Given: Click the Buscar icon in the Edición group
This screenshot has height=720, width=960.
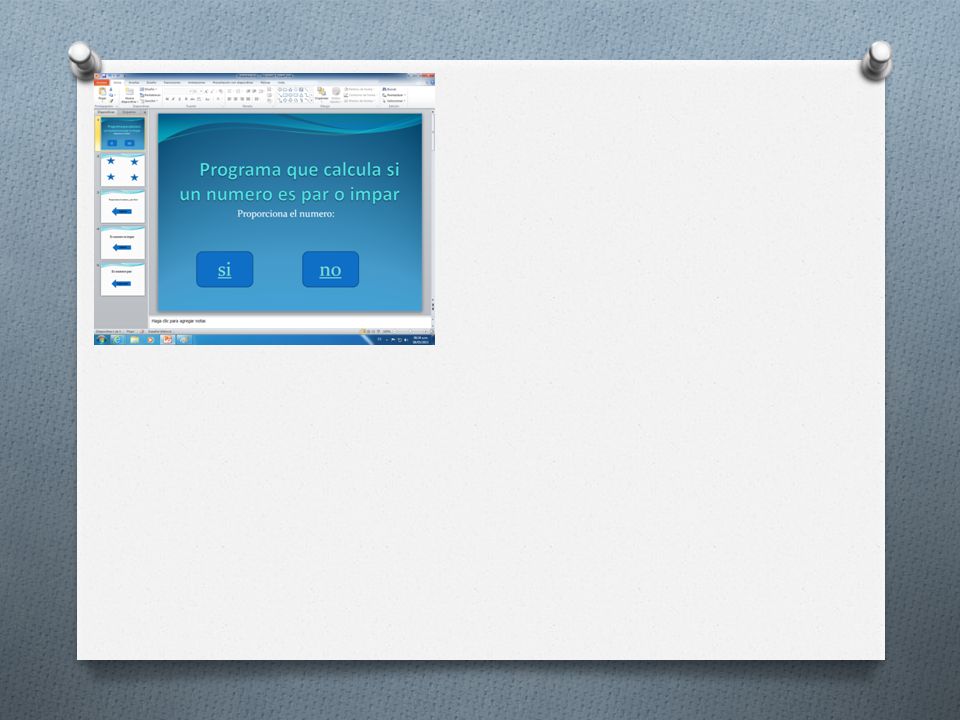Looking at the screenshot, I should (x=389, y=89).
